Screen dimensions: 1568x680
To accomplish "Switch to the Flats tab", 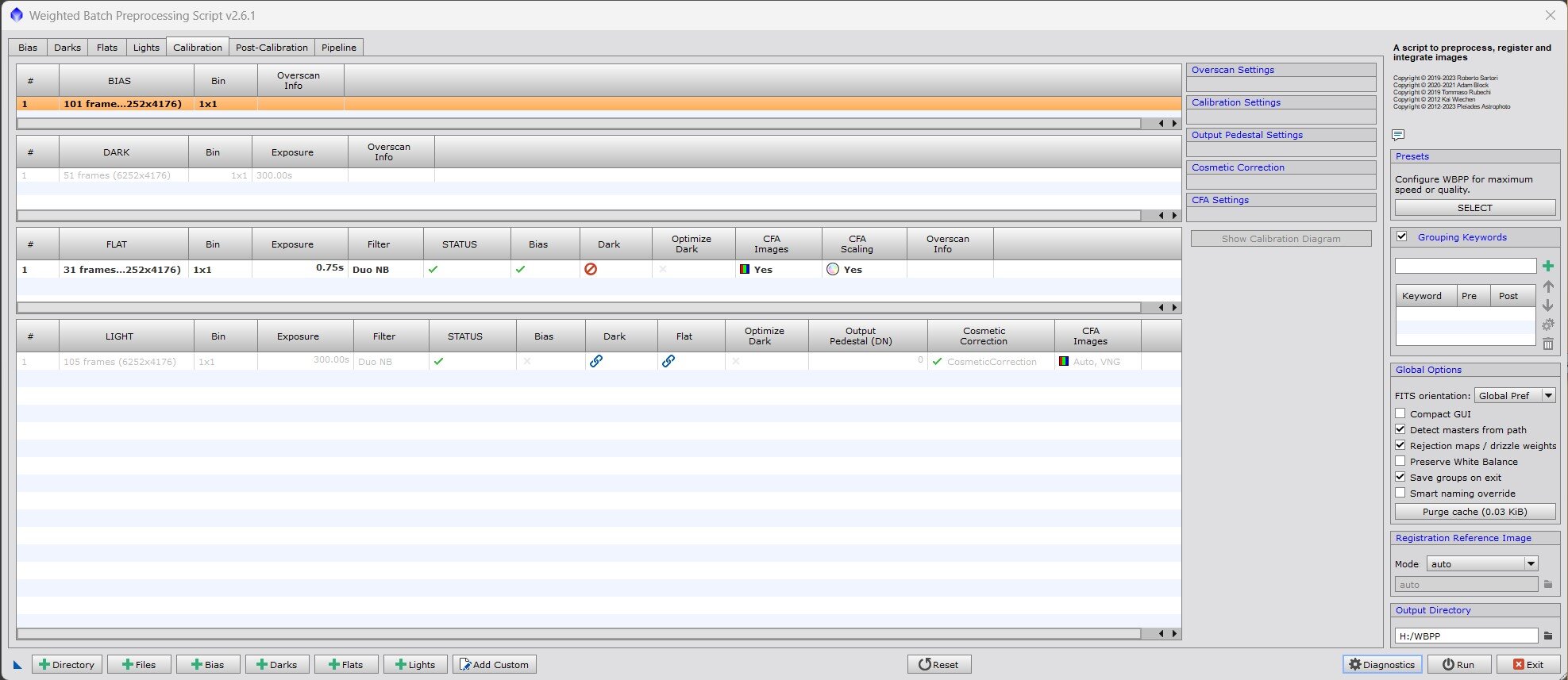I will point(107,48).
